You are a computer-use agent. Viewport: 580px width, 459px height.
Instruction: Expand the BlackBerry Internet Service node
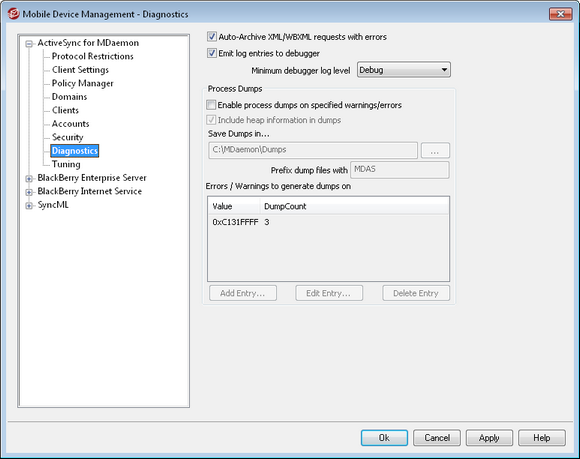(x=29, y=192)
